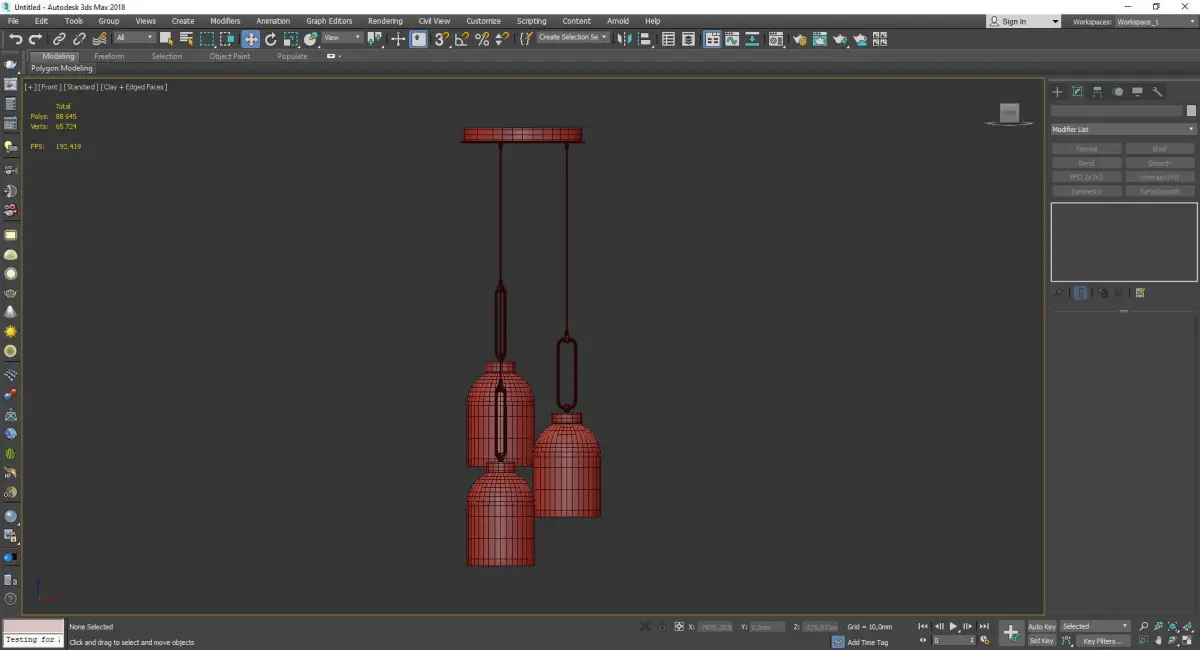Expand the Modifier List dropdown
The width and height of the screenshot is (1200, 650).
tap(1123, 129)
